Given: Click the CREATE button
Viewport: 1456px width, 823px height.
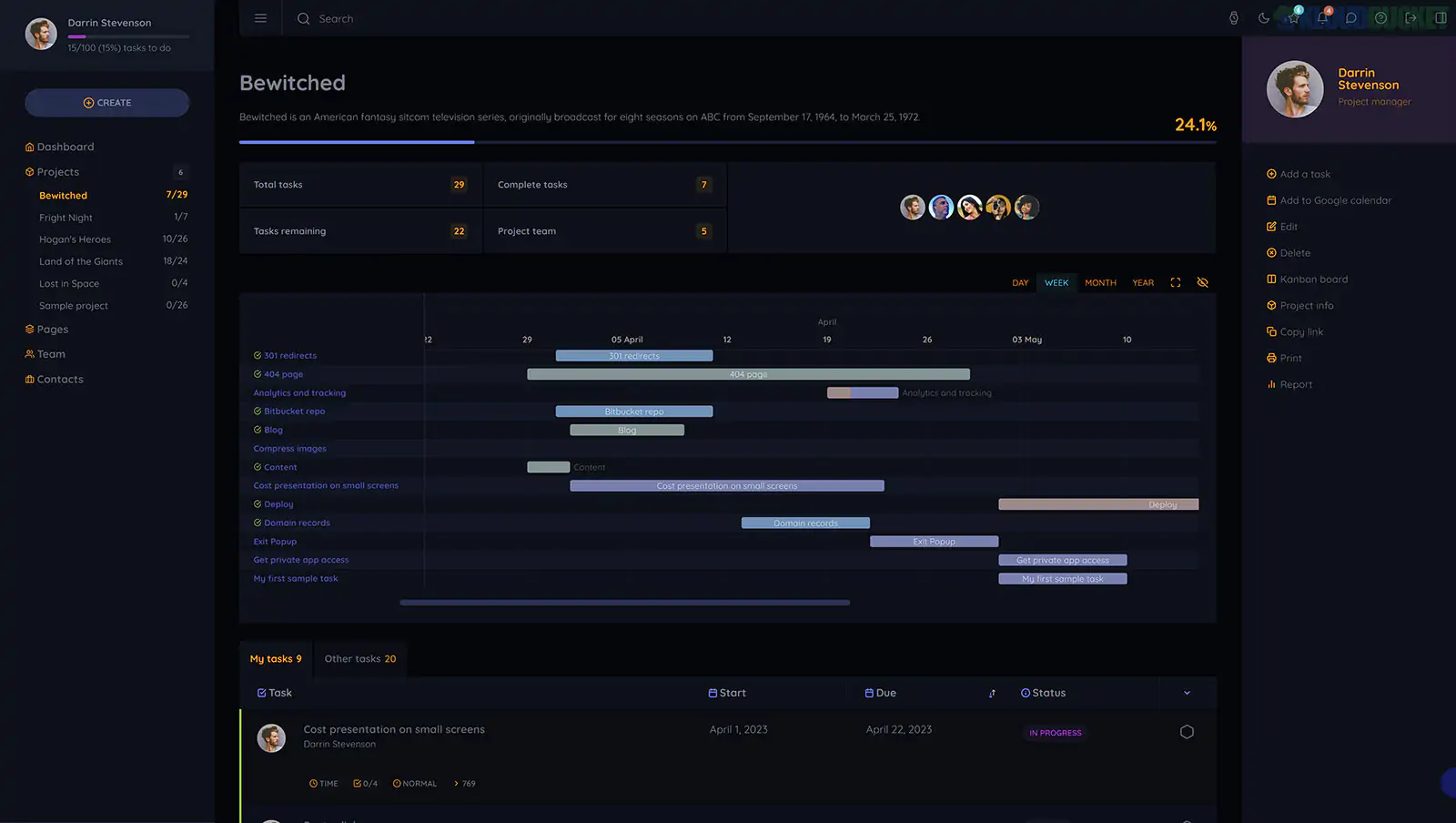Looking at the screenshot, I should 106,102.
